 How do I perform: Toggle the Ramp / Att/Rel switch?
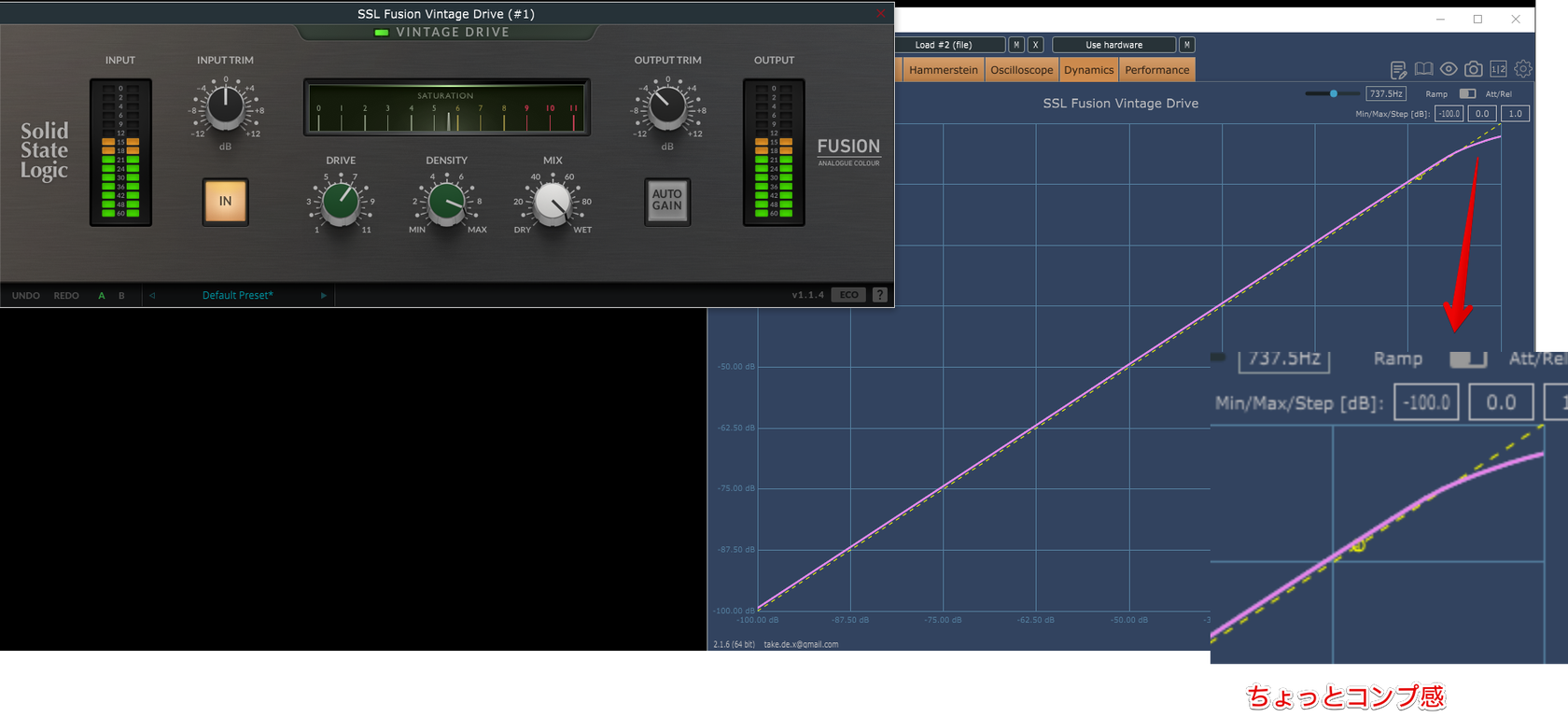[1467, 93]
